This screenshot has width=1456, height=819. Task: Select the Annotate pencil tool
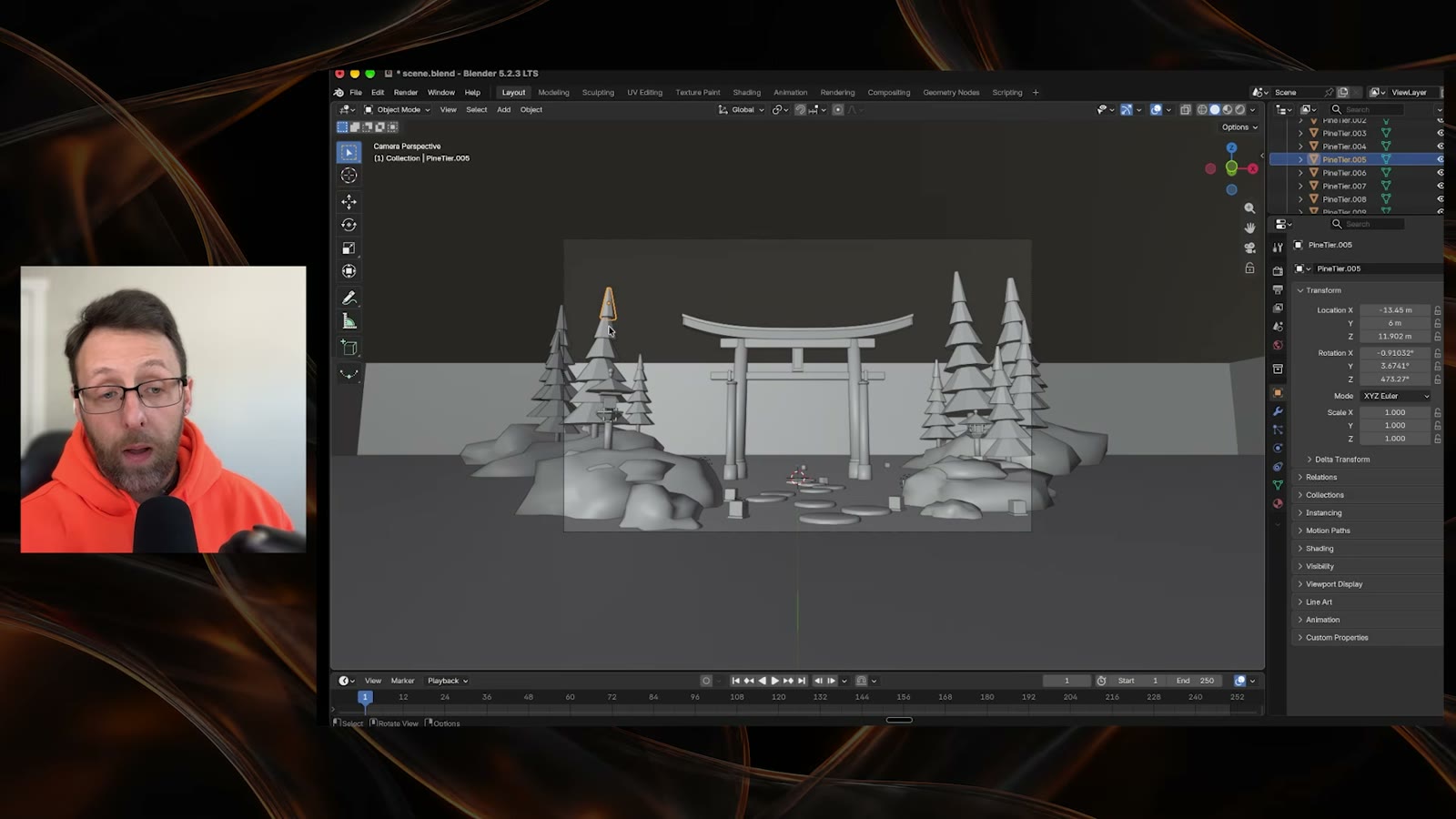pos(349,298)
